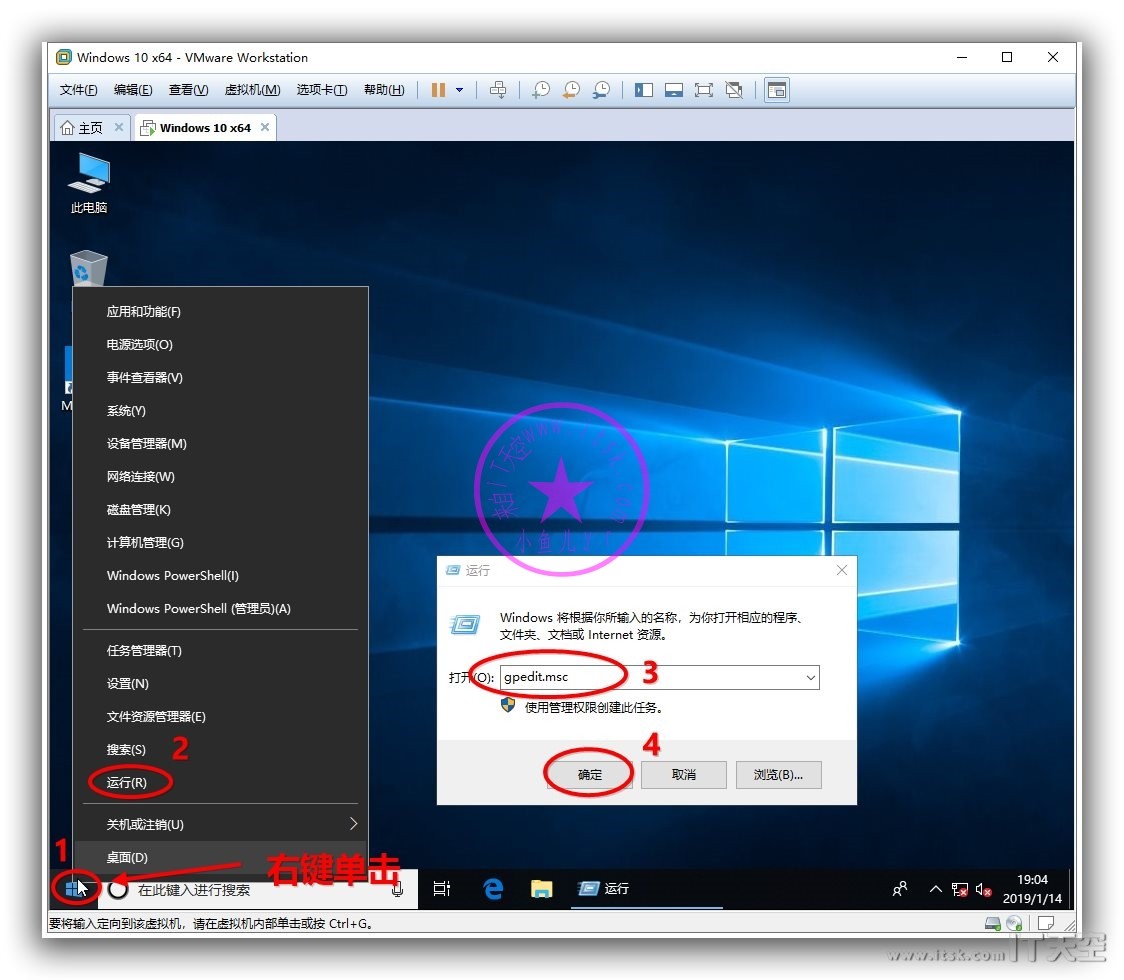Click the VMware message log icon in status bar
Image resolution: width=1124 pixels, height=980 pixels.
tap(1047, 923)
